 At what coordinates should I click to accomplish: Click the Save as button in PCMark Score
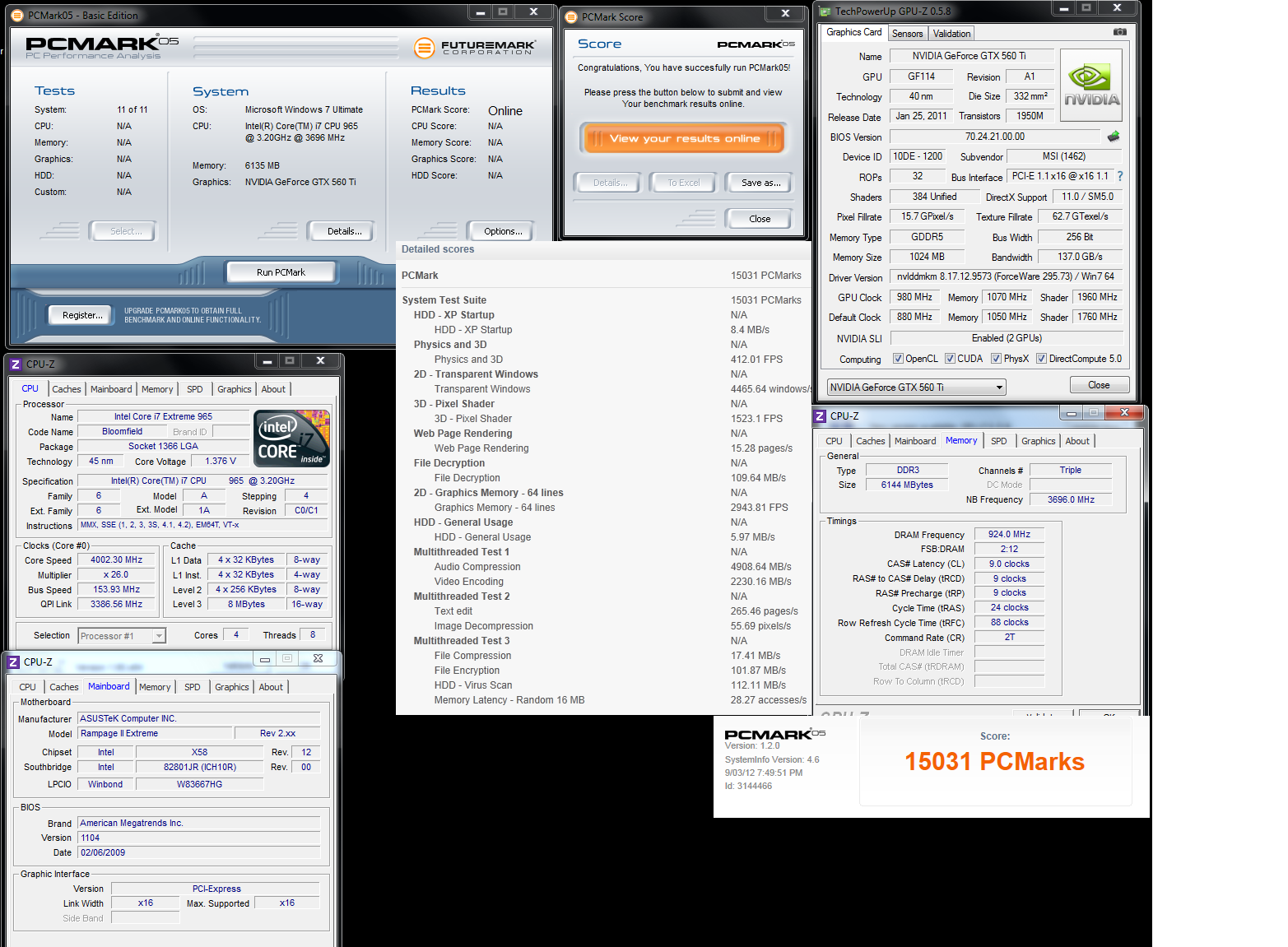point(760,183)
